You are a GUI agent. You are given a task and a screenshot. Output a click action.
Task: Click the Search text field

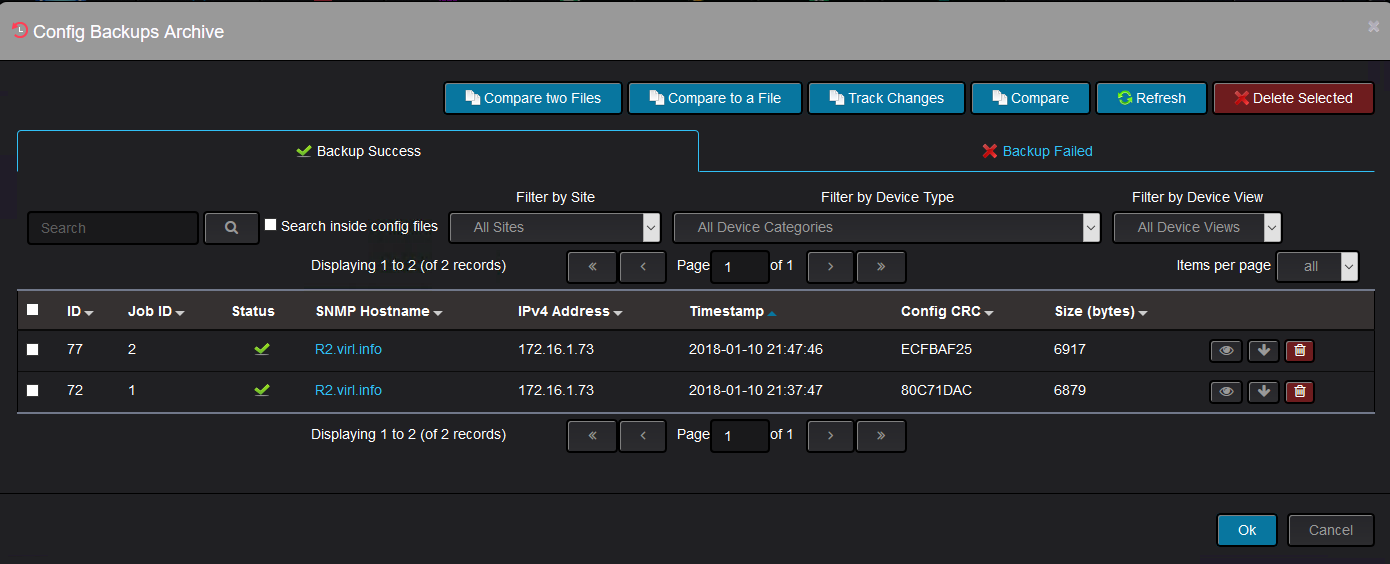pos(113,228)
